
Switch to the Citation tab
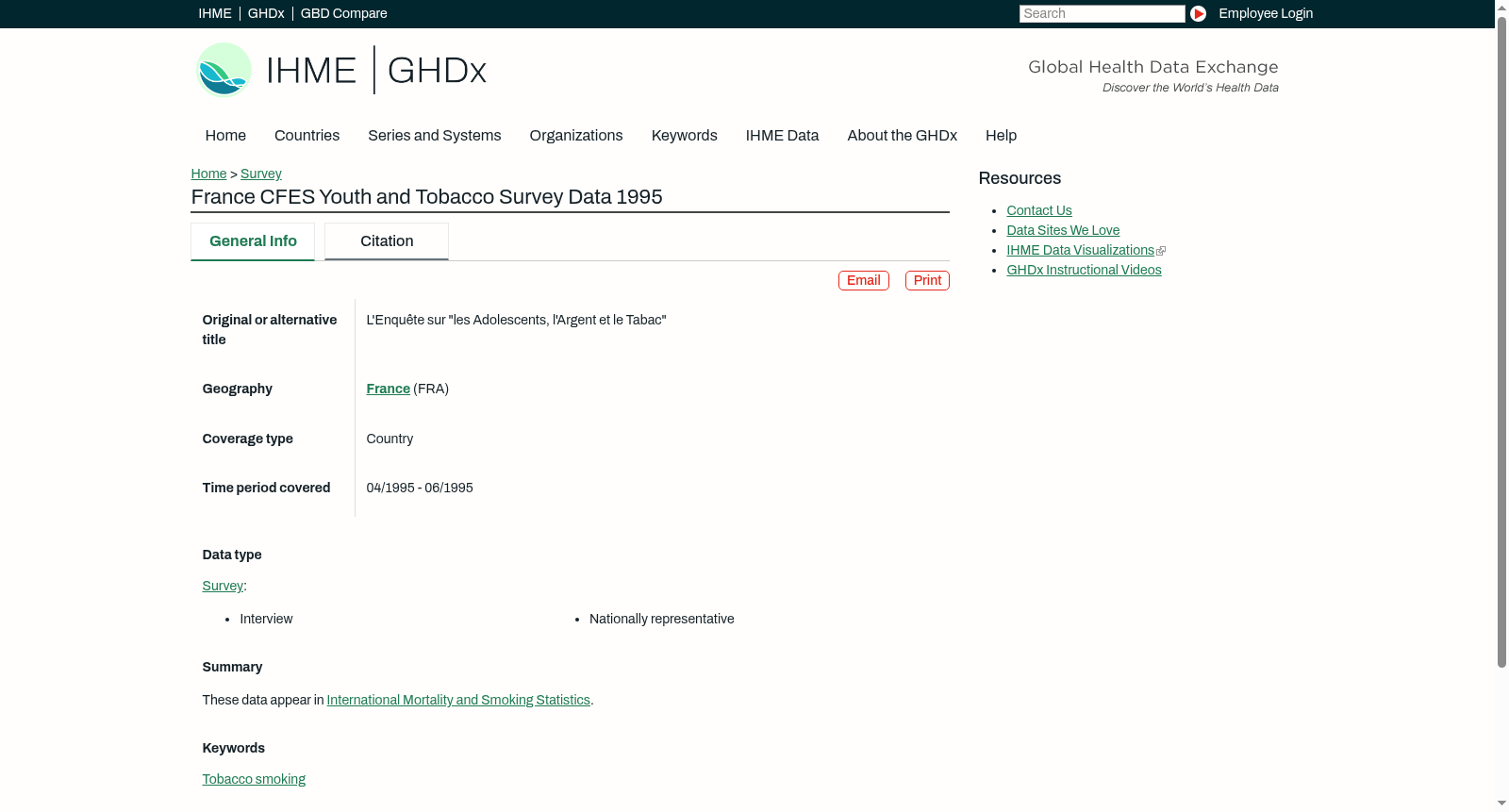(387, 241)
